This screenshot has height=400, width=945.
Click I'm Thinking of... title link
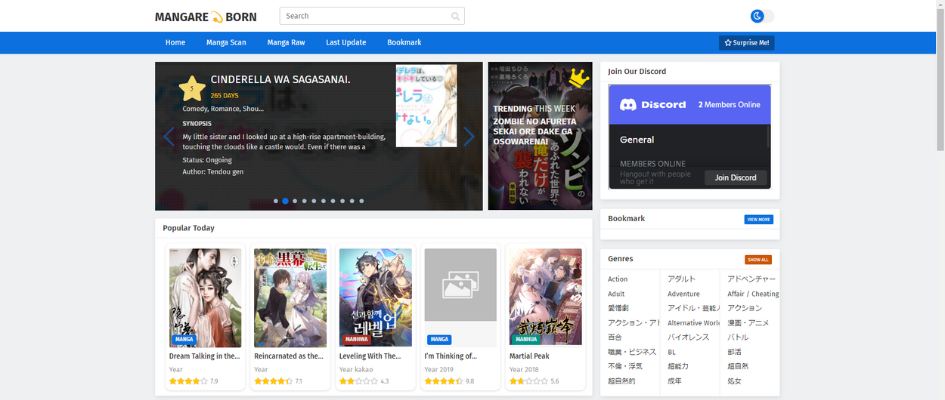tap(451, 356)
